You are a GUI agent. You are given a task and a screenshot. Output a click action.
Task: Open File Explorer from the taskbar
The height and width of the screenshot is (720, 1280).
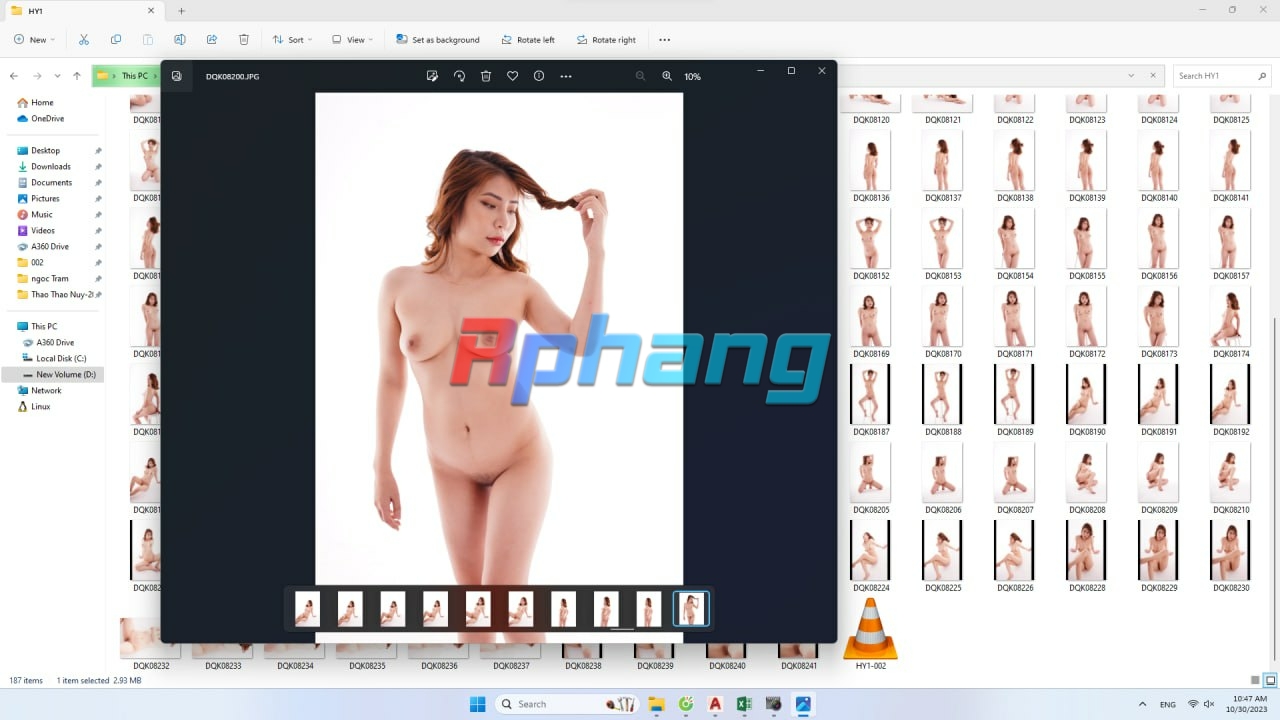pos(656,704)
